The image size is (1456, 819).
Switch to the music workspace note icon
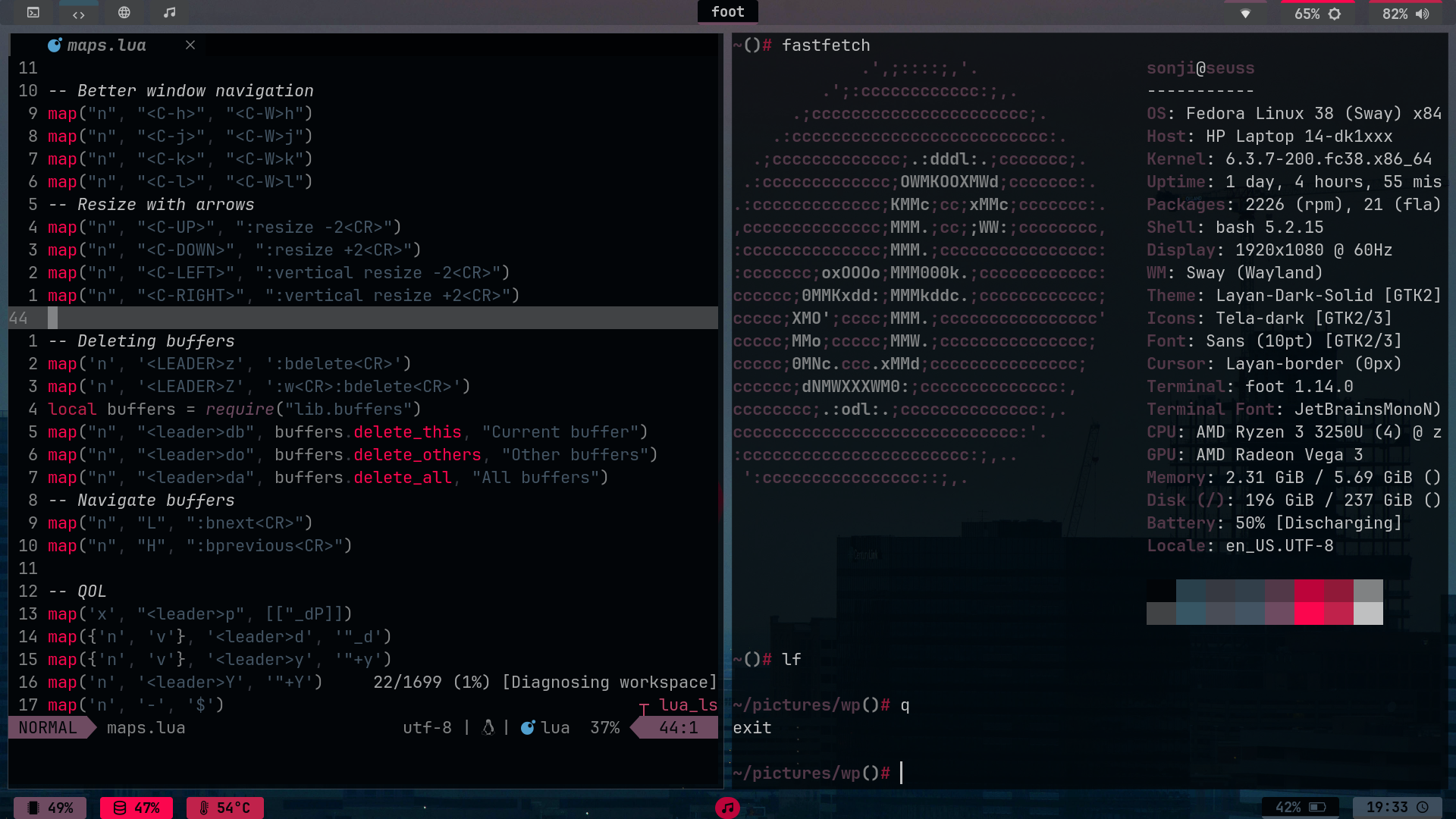(170, 13)
